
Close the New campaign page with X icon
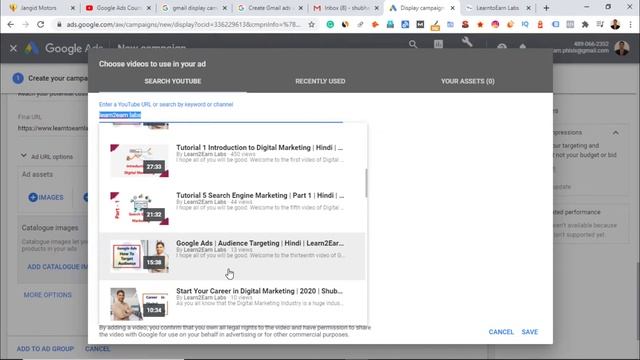click(x=13, y=48)
